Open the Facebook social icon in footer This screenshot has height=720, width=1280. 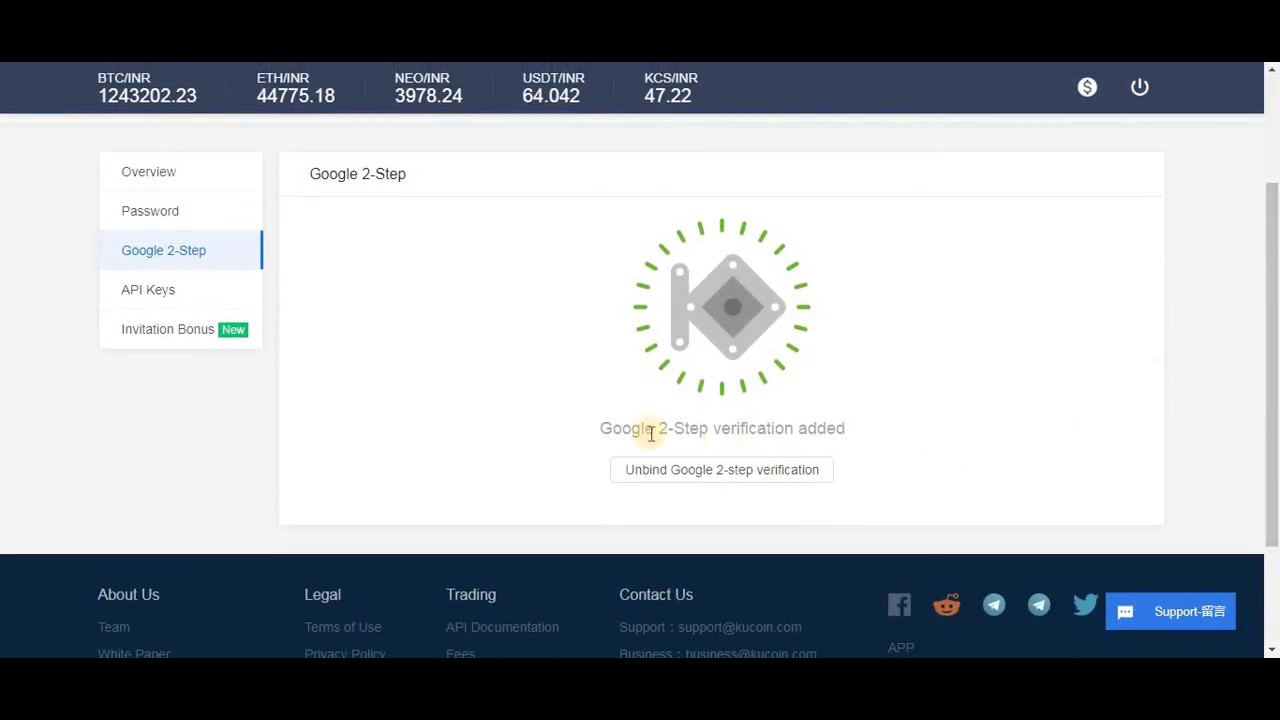coord(899,605)
